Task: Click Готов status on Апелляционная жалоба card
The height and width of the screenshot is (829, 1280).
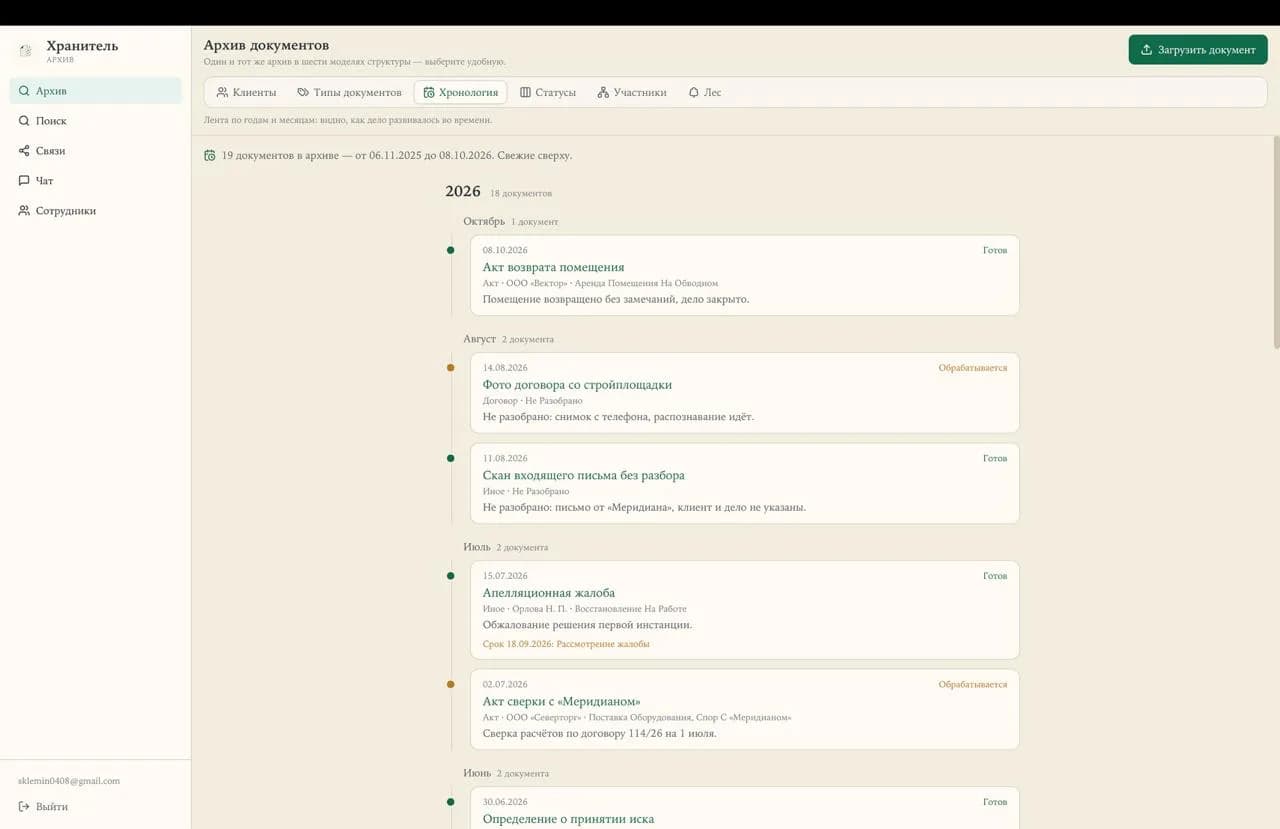Action: coord(995,576)
